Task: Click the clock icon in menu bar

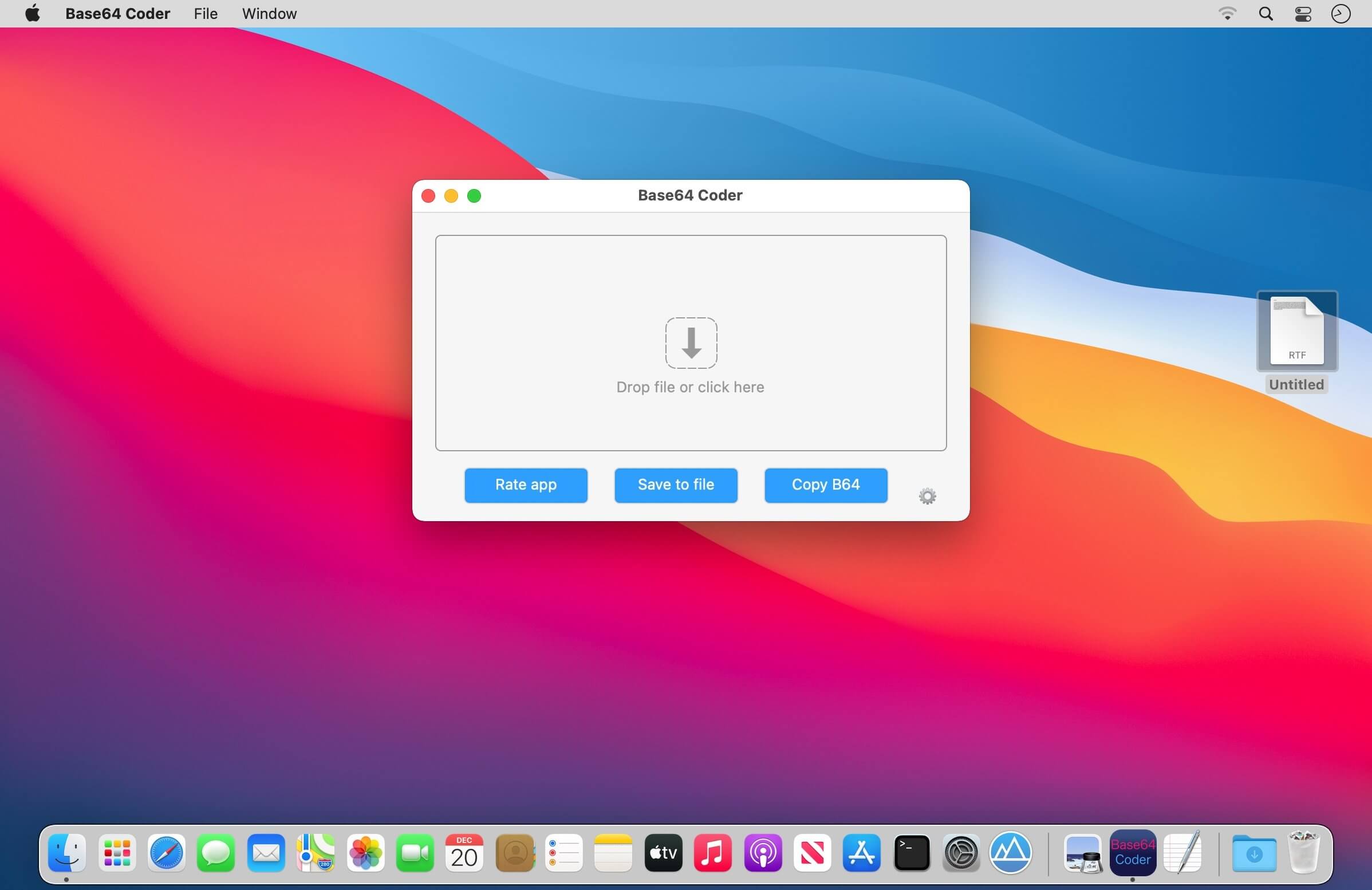Action: click(x=1341, y=13)
